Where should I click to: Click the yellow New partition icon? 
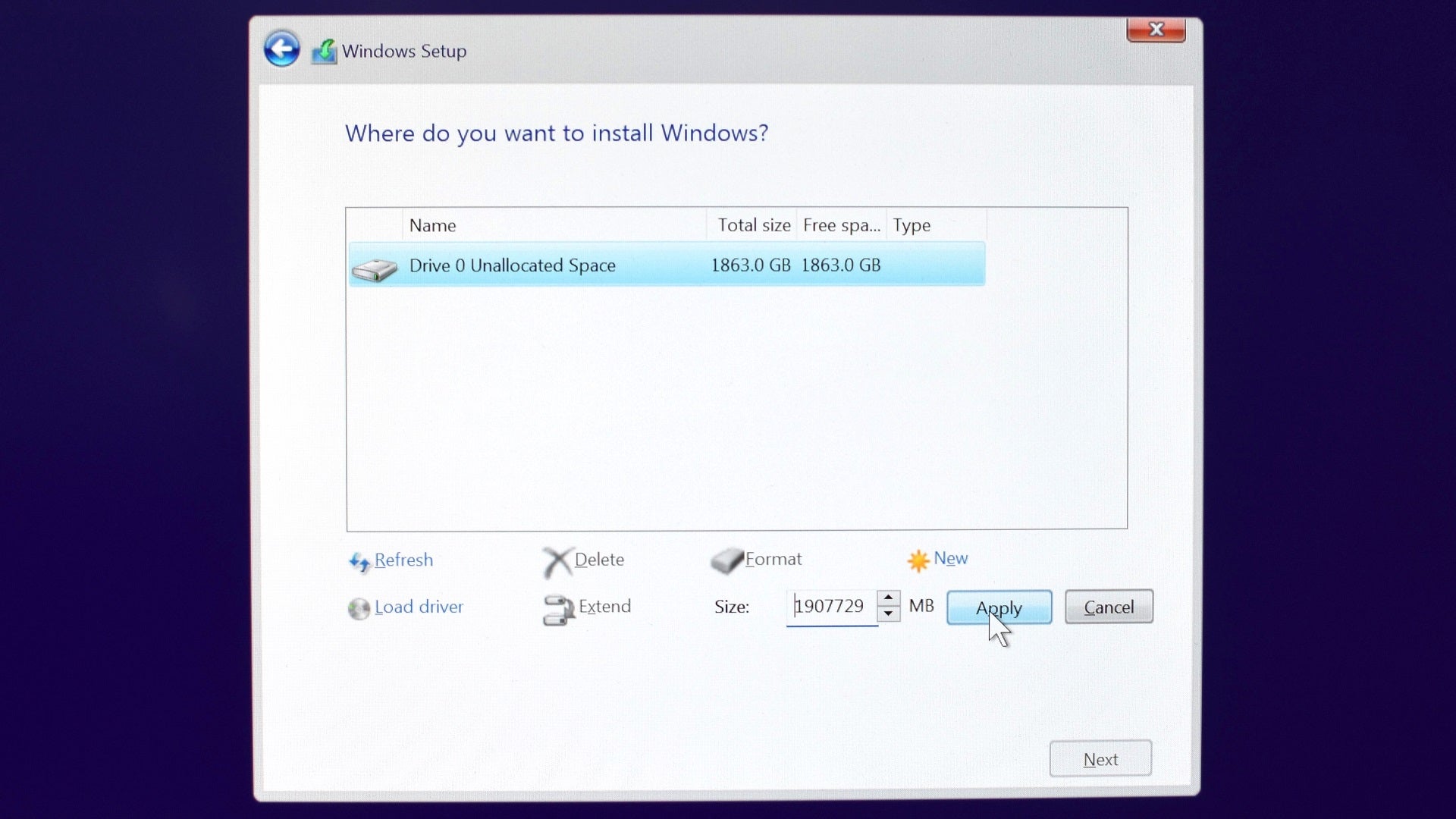tap(918, 560)
